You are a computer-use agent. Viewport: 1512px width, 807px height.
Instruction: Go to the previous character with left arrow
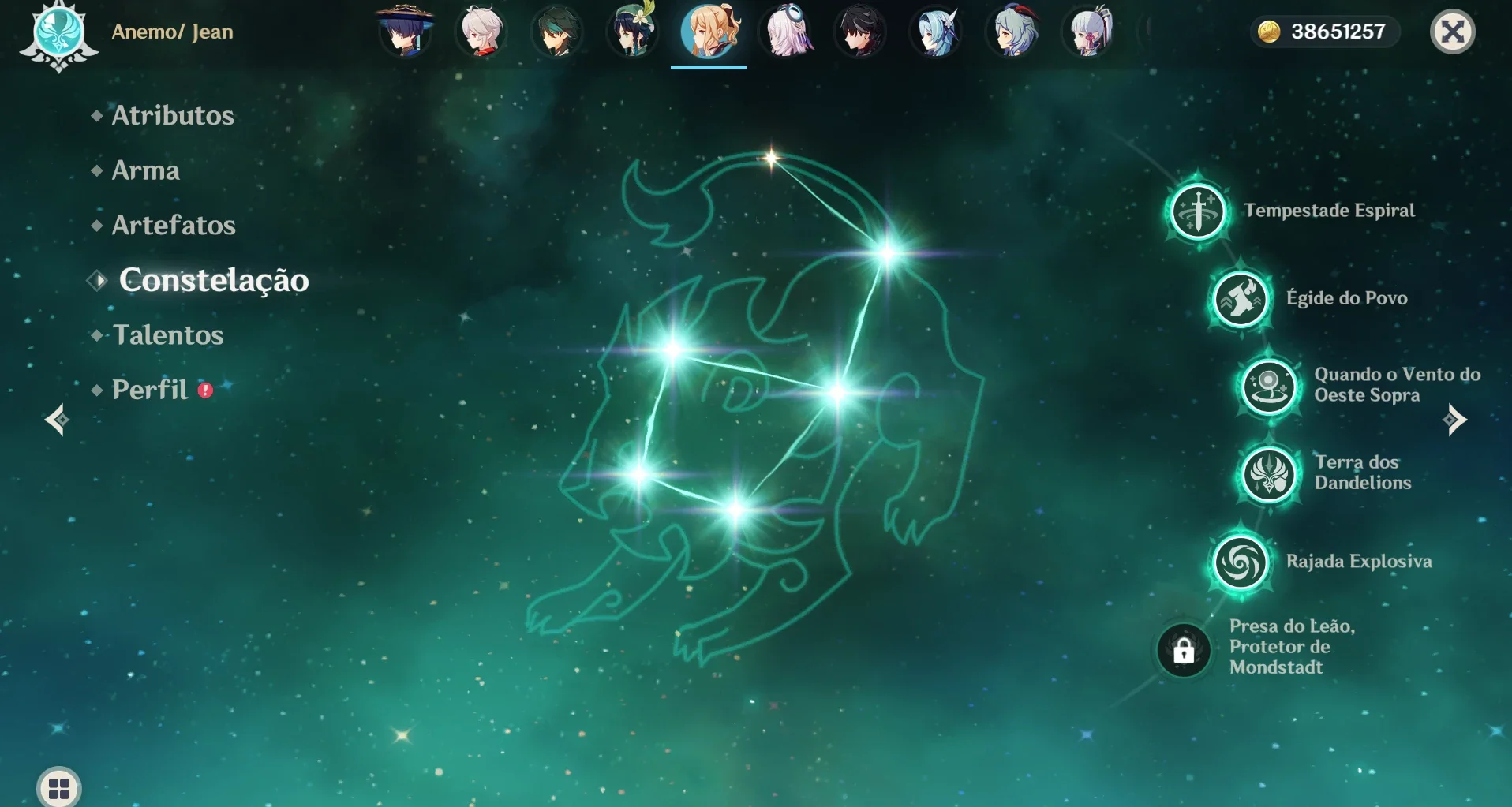(x=57, y=420)
